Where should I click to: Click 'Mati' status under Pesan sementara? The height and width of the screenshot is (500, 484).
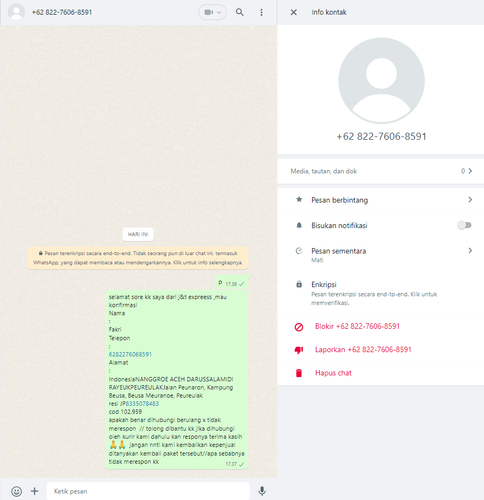(317, 260)
